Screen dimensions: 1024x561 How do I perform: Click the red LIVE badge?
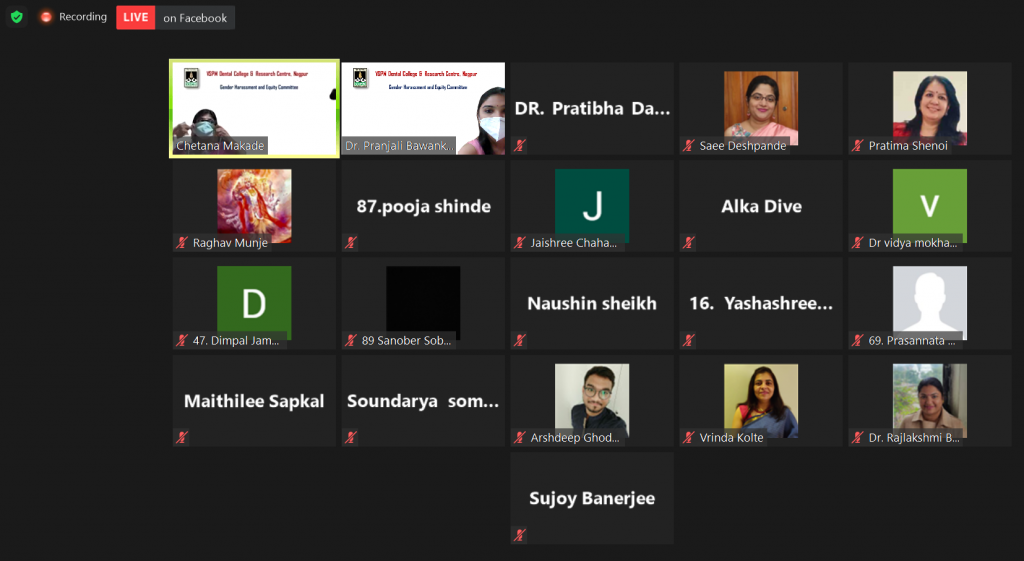click(136, 18)
